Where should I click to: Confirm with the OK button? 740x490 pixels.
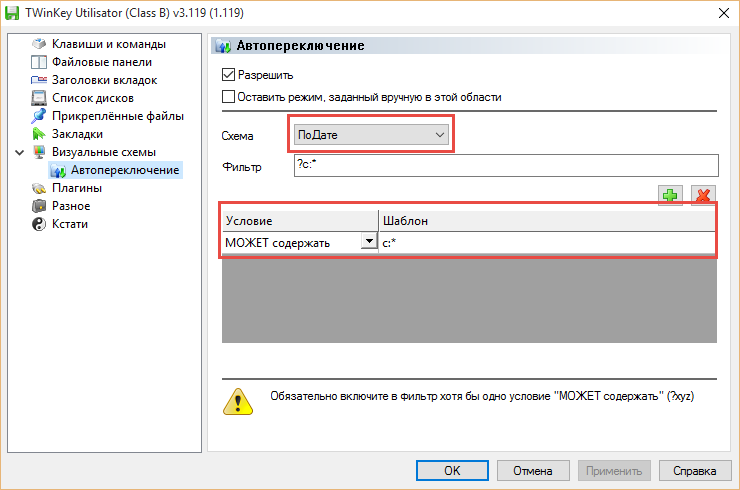click(x=452, y=471)
